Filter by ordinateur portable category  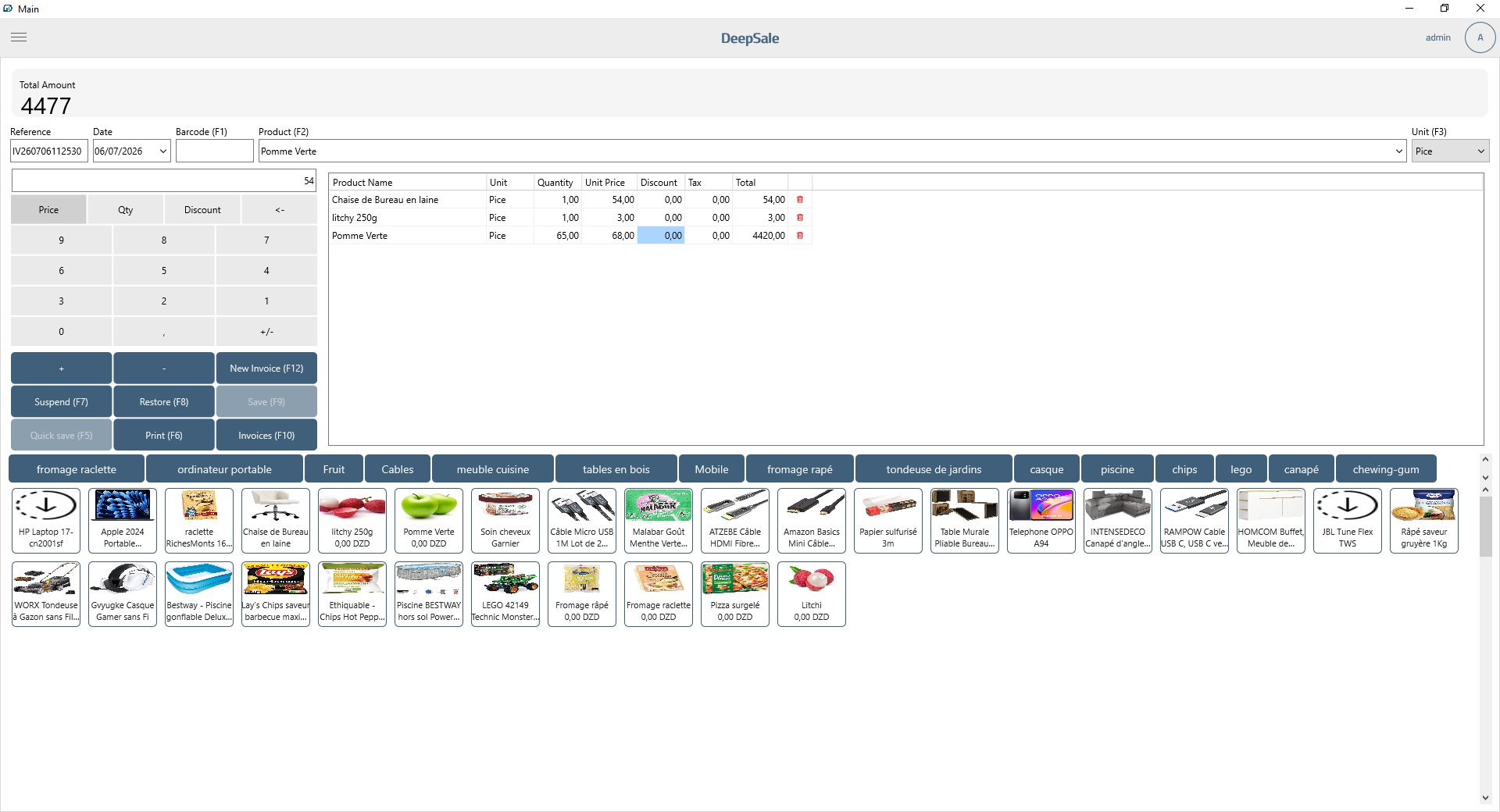click(x=224, y=469)
